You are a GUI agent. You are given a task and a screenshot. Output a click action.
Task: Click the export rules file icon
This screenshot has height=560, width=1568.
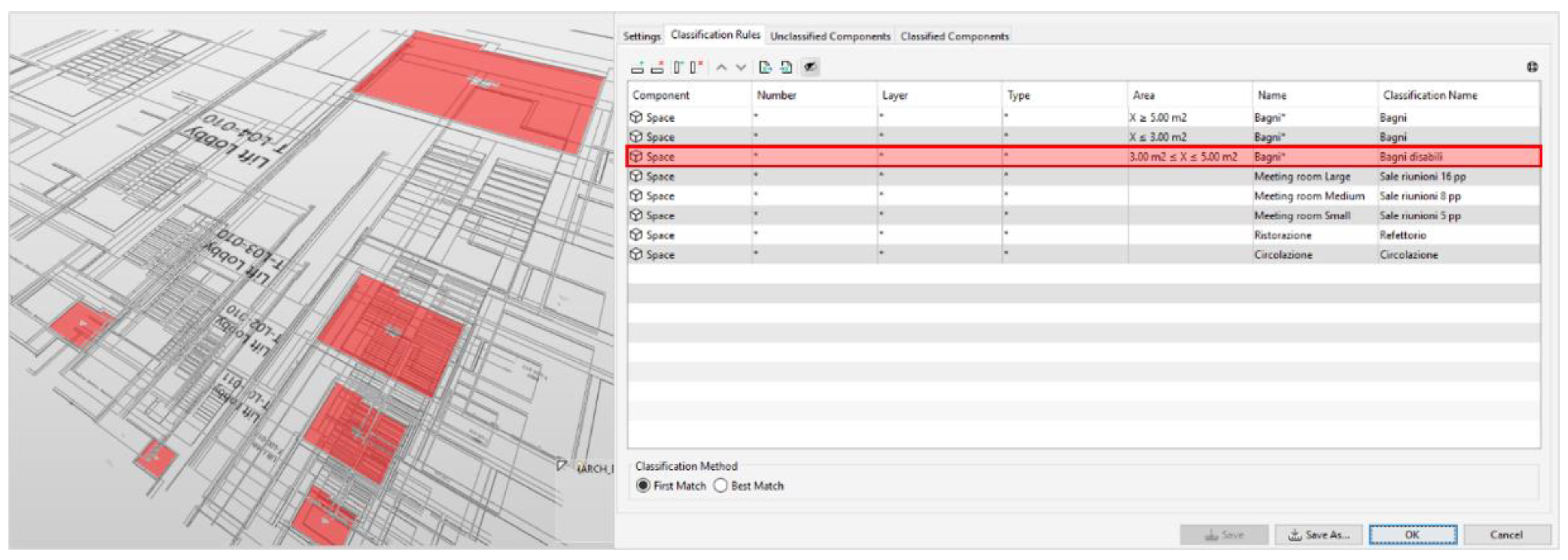pyautogui.click(x=765, y=67)
